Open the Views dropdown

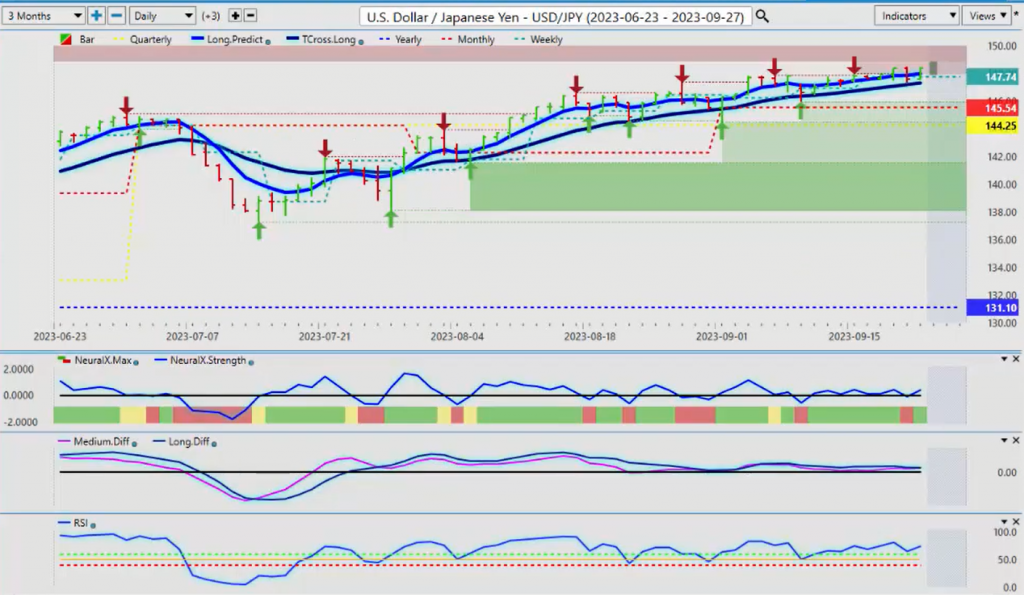click(986, 16)
